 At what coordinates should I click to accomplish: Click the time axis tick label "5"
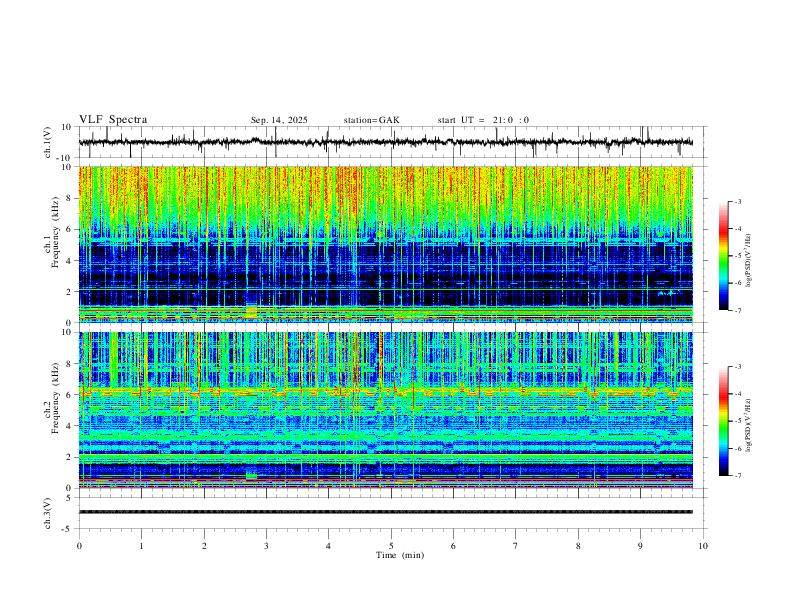pos(391,546)
